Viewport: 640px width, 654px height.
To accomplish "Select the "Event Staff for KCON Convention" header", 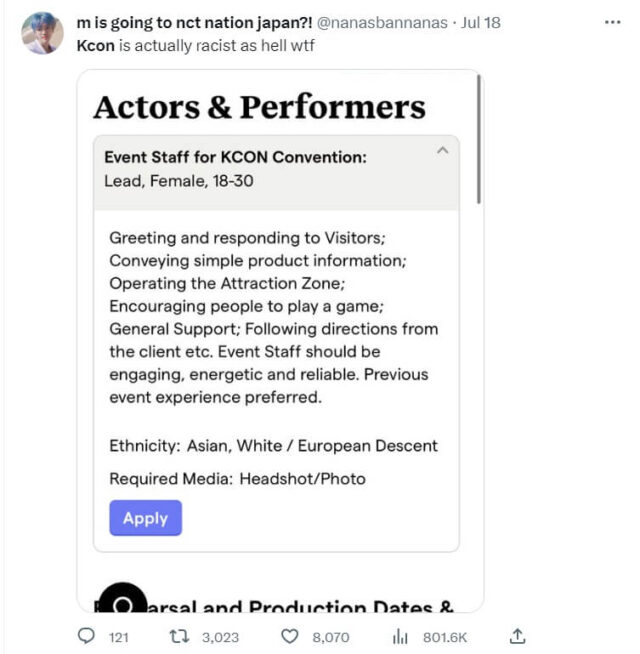I will [235, 157].
